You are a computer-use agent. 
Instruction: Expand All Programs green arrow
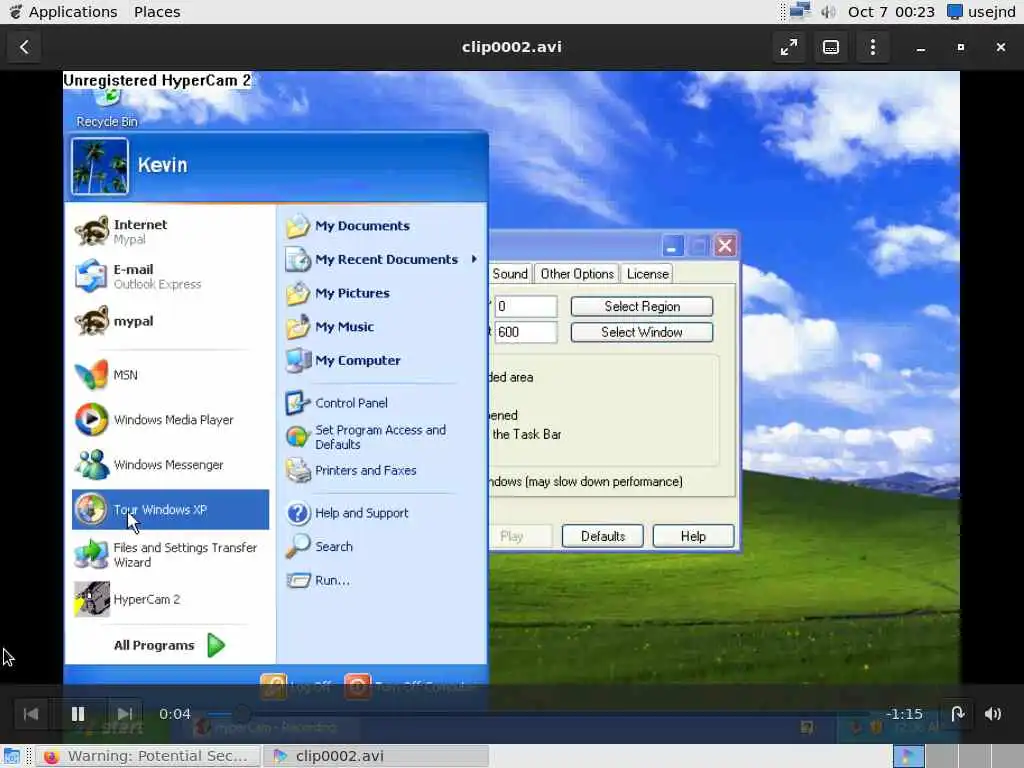[216, 645]
